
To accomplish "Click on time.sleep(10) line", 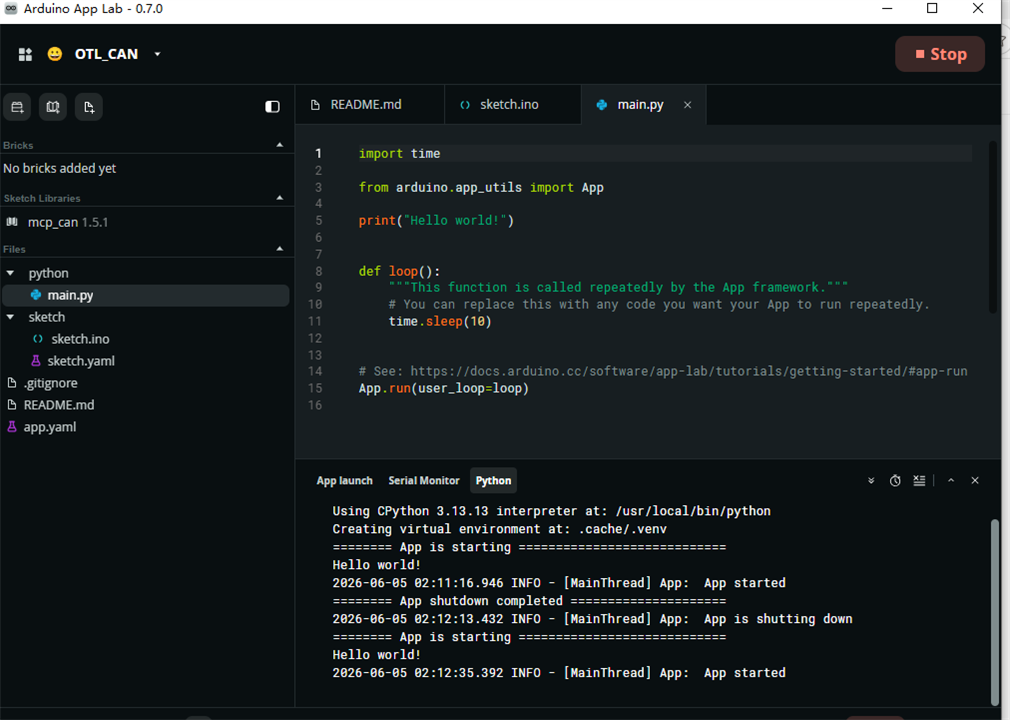I will (440, 321).
